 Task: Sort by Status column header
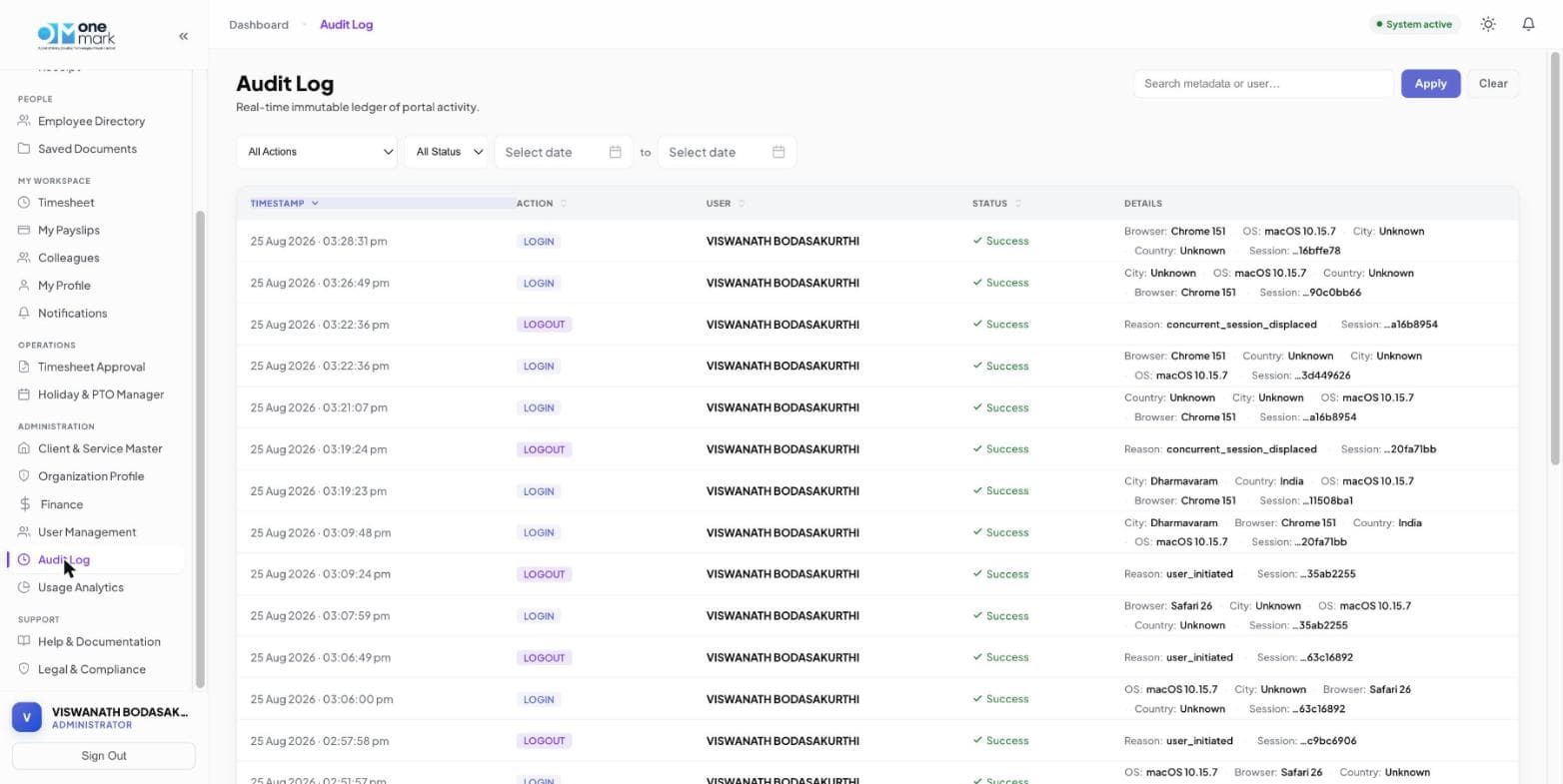pos(996,203)
